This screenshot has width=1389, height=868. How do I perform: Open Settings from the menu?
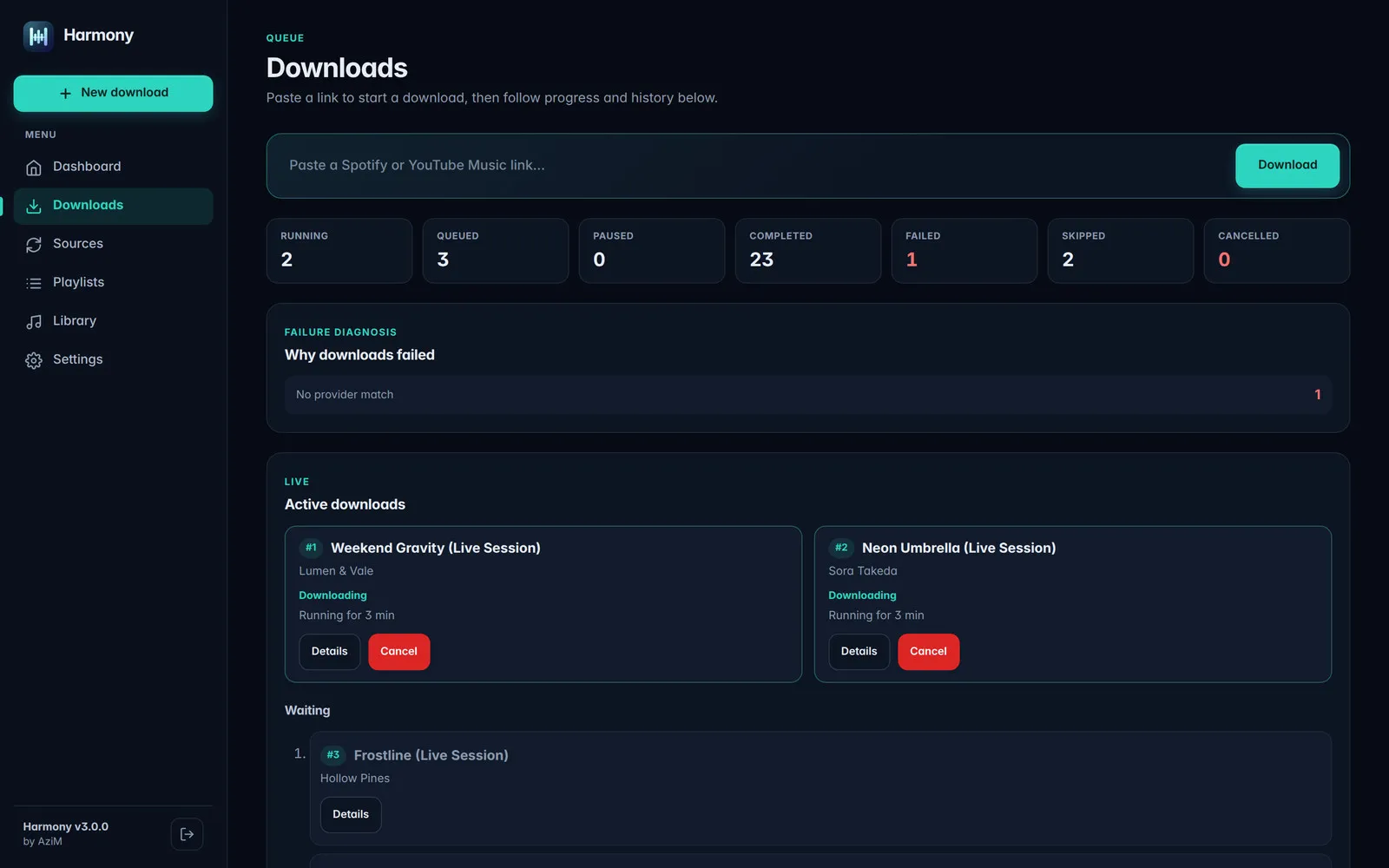point(113,359)
